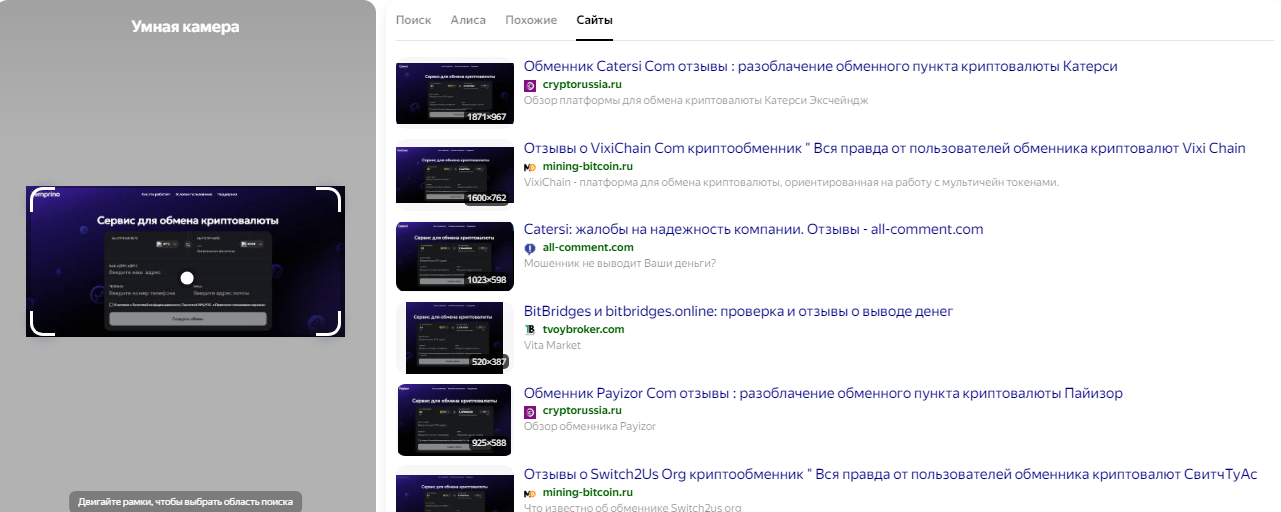Click the white circle handle on the crop area
This screenshot has height=512, width=1281.
(x=186, y=279)
